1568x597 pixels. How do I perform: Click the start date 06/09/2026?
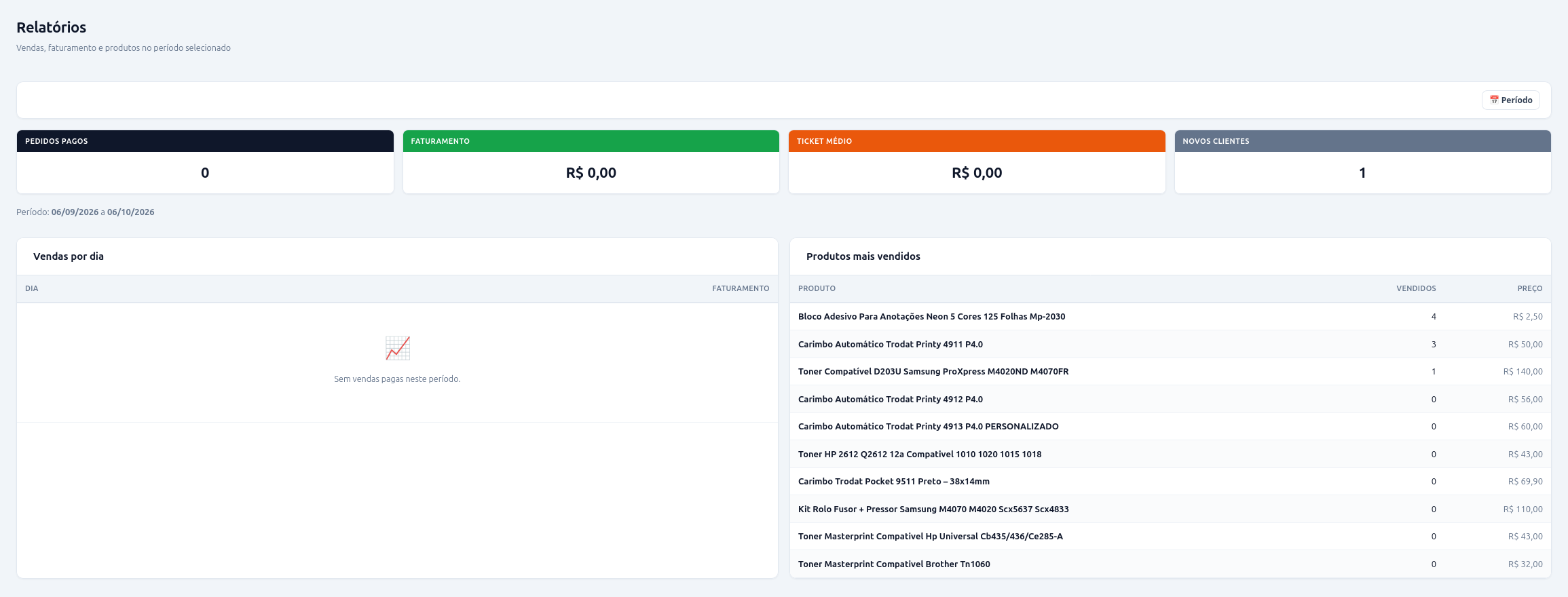pos(75,212)
